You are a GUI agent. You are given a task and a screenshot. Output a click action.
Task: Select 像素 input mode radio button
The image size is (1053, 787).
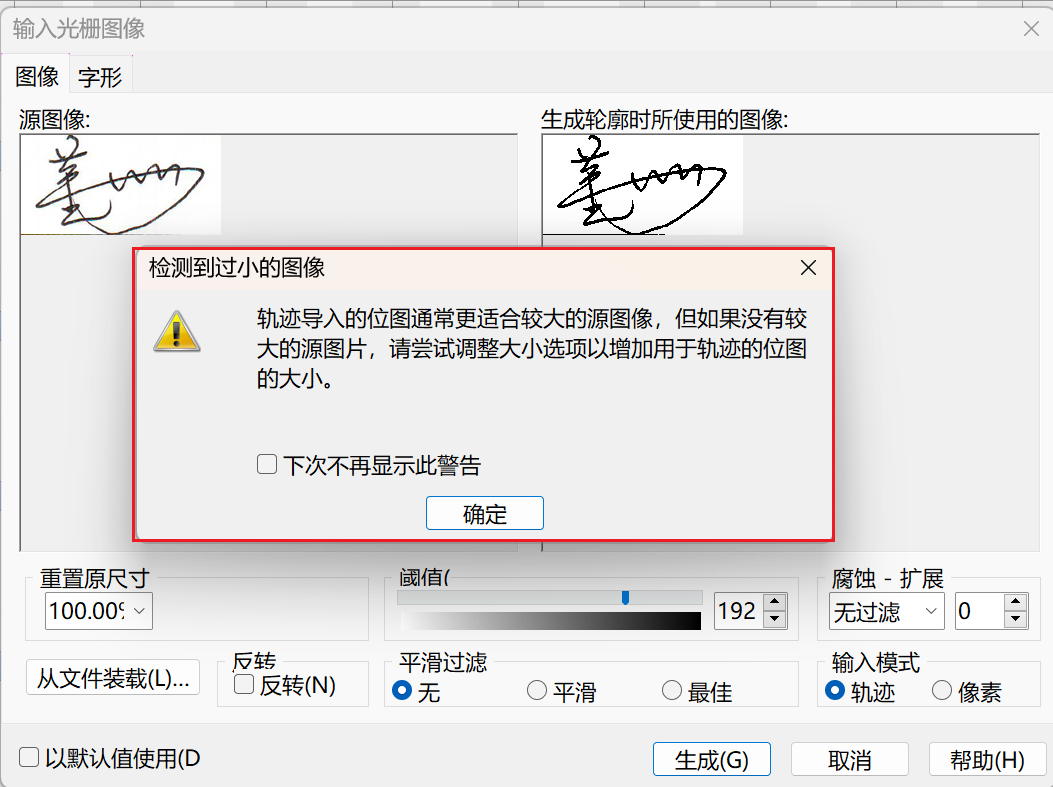(942, 690)
